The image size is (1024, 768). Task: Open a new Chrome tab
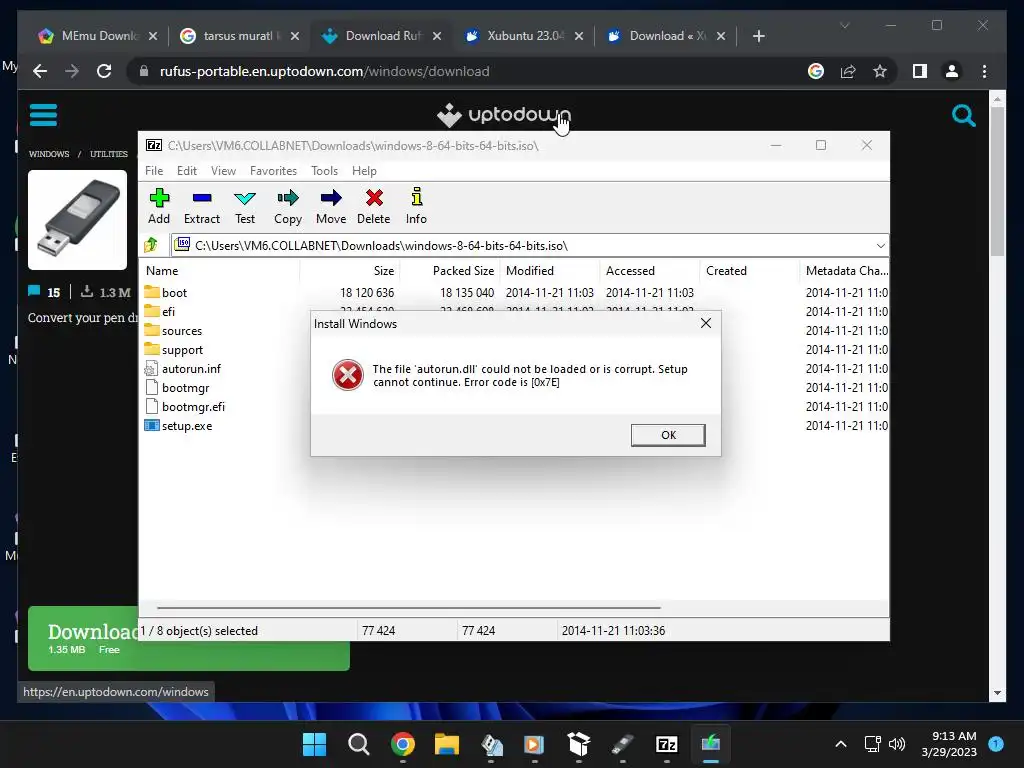click(x=758, y=36)
